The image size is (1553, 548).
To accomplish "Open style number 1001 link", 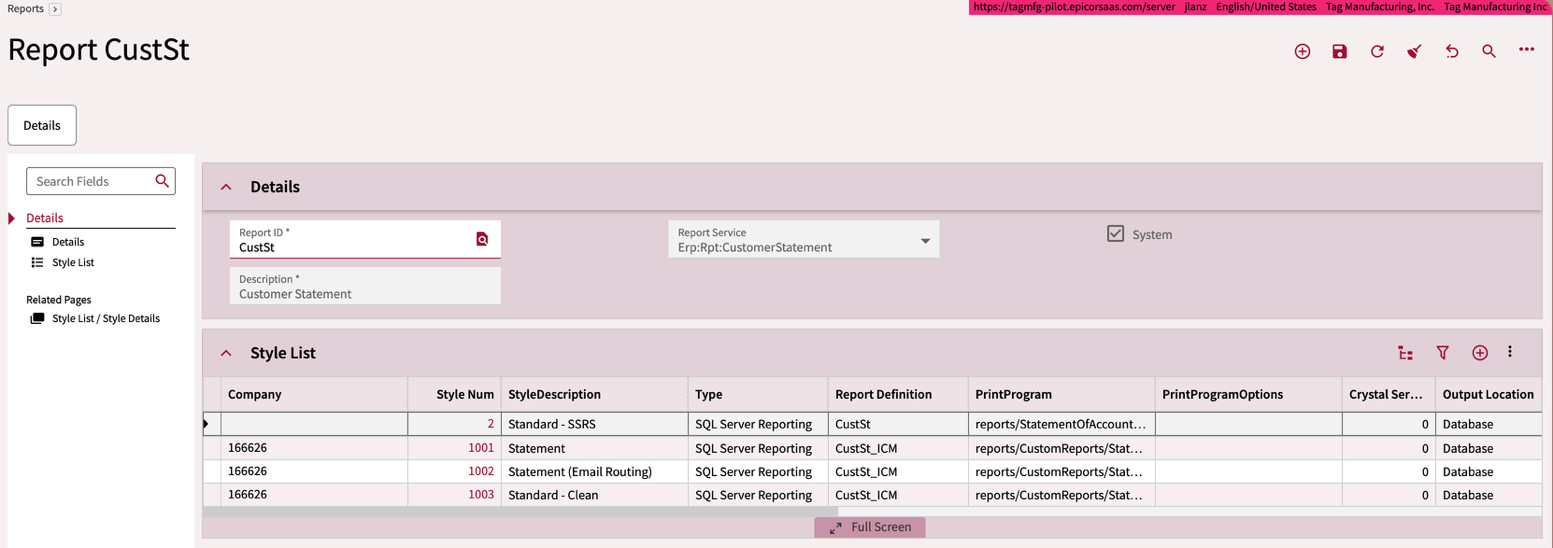I will [x=481, y=448].
